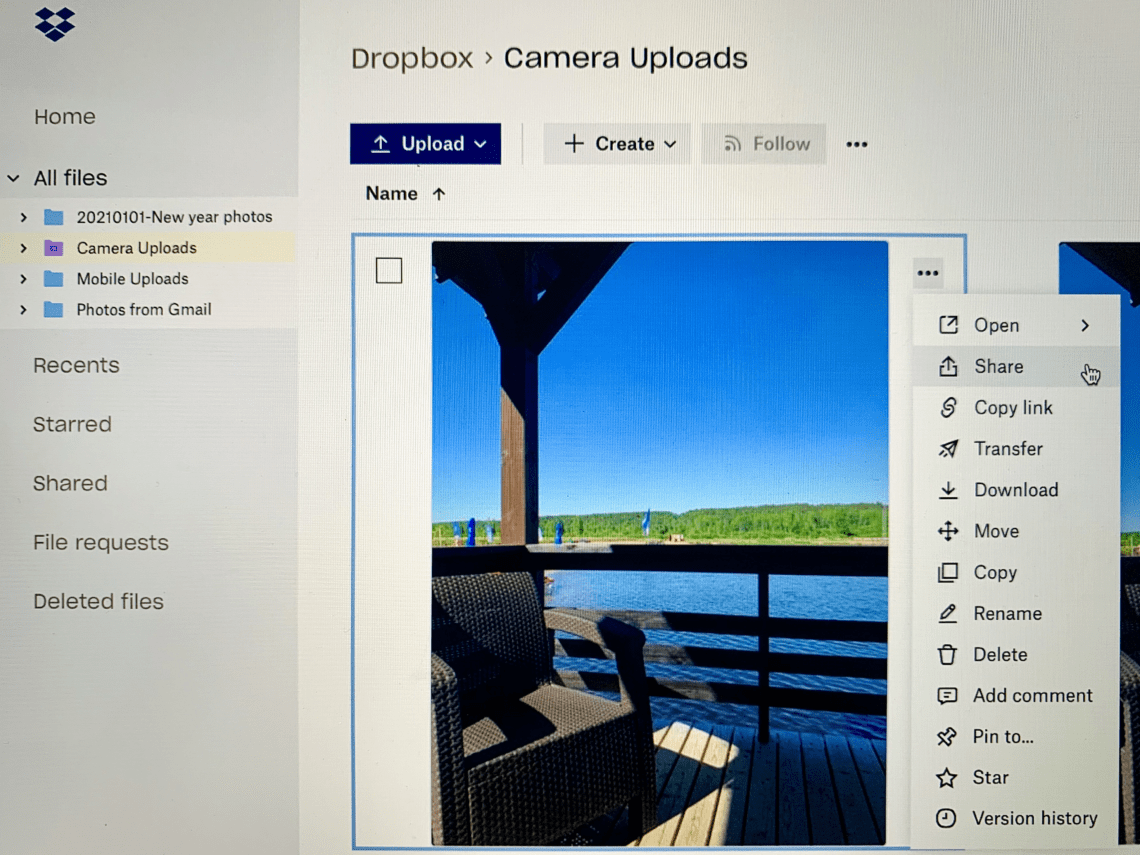Viewport: 1140px width, 855px height.
Task: Click the Pin to… pushpin icon
Action: pyautogui.click(x=947, y=736)
